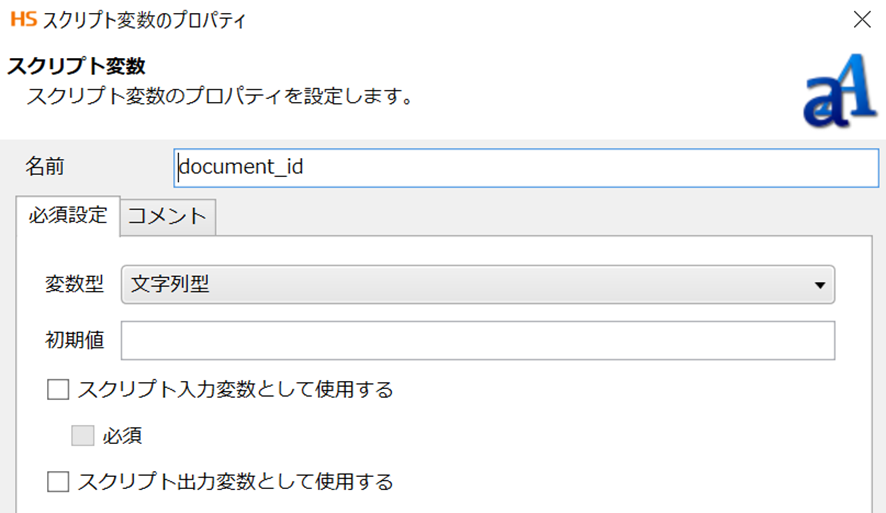Check the script output variable checkbox
This screenshot has width=886, height=513.
tap(58, 482)
